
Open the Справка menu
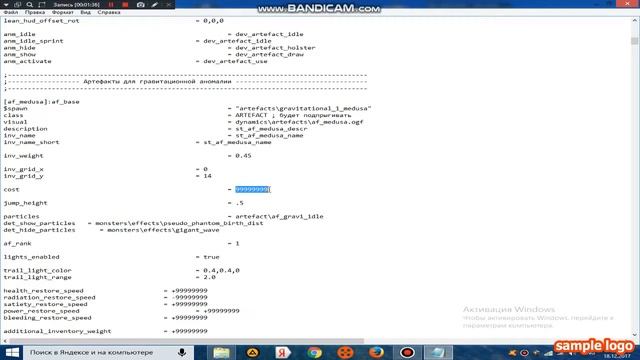coord(109,12)
